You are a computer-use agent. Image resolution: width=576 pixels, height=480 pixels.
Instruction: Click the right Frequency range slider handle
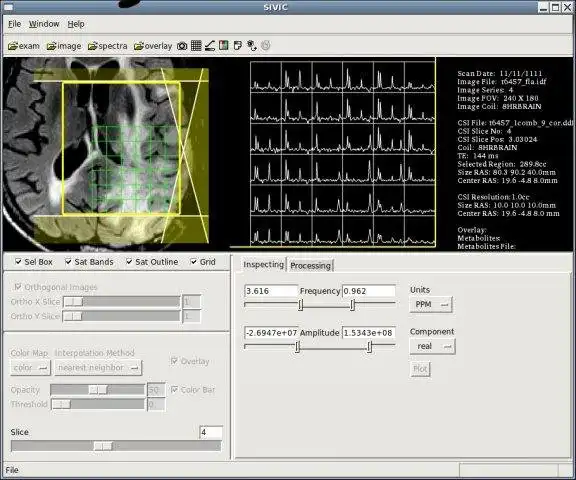[352, 305]
